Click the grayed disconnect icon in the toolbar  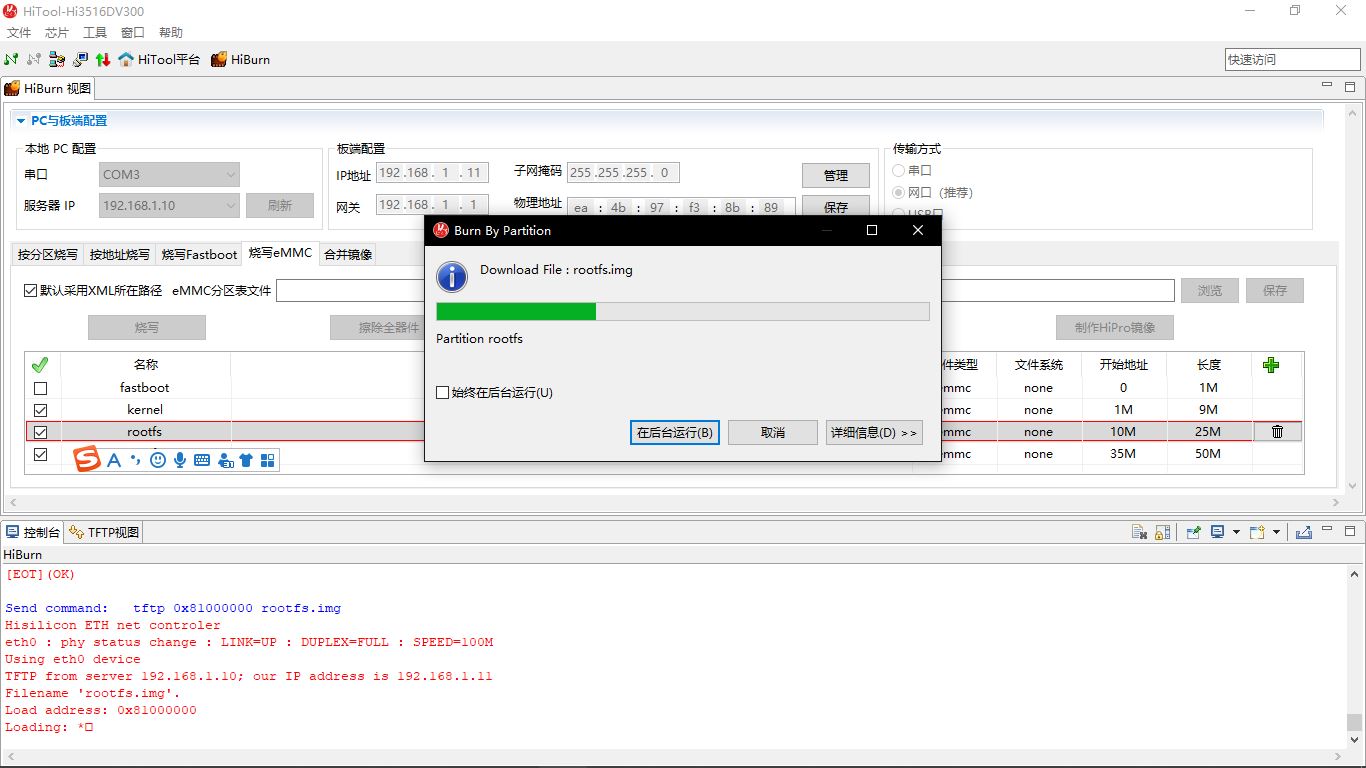(34, 59)
